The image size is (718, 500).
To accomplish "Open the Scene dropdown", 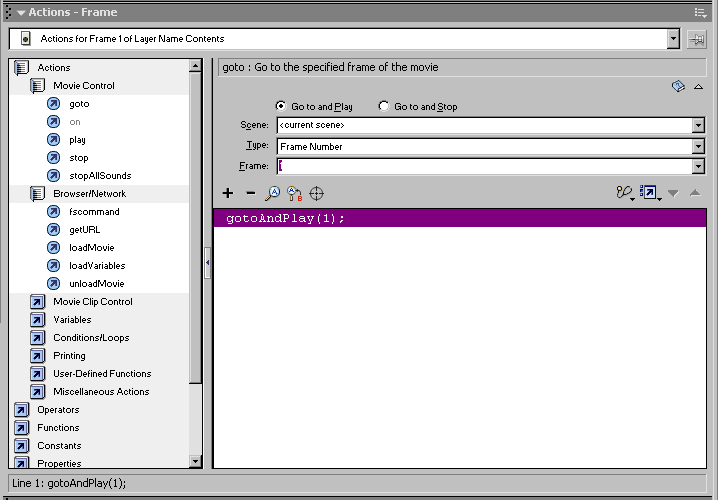I will pos(698,125).
